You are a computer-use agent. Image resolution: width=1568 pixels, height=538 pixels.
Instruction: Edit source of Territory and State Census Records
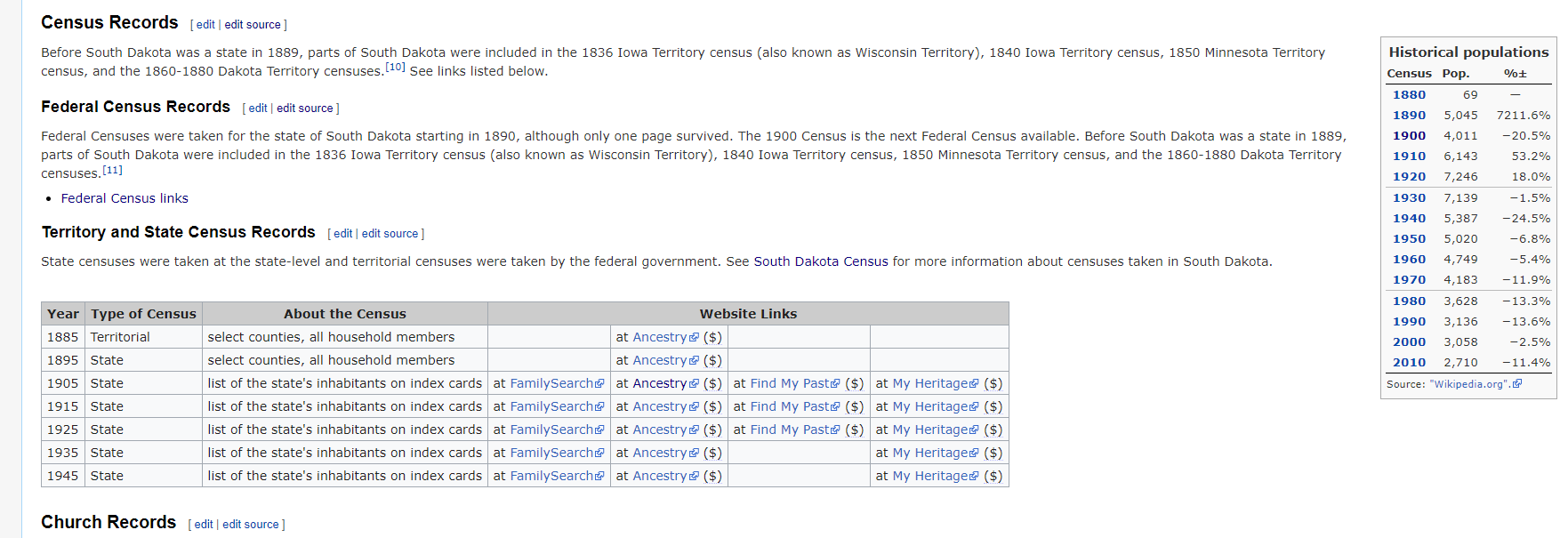[x=390, y=234]
